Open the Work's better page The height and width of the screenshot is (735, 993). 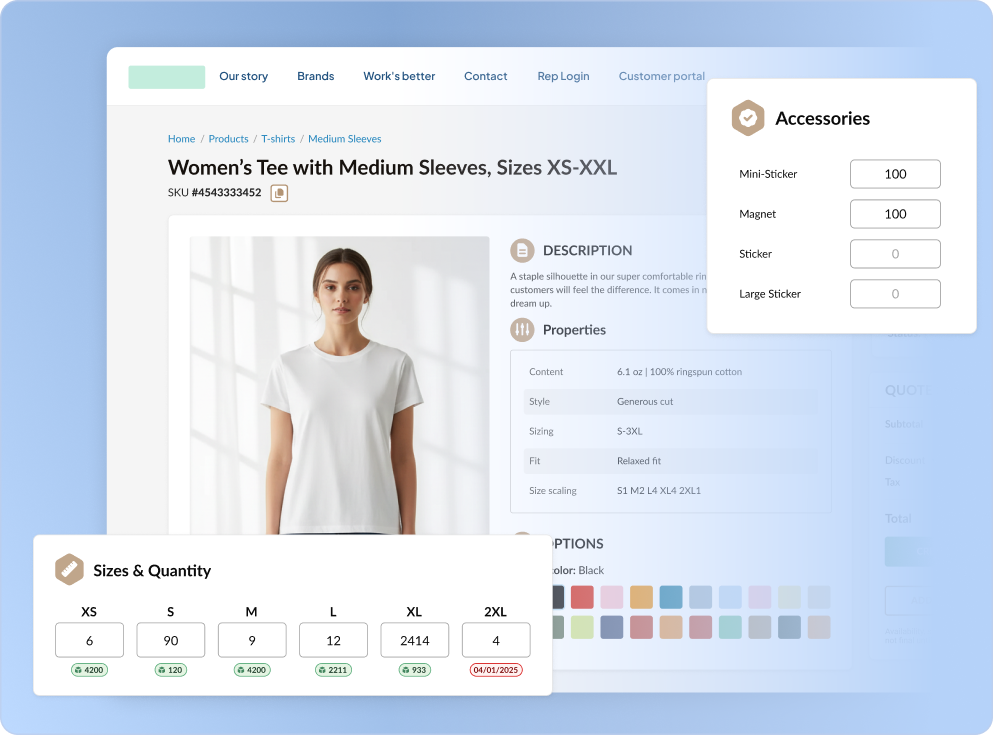[x=399, y=76]
